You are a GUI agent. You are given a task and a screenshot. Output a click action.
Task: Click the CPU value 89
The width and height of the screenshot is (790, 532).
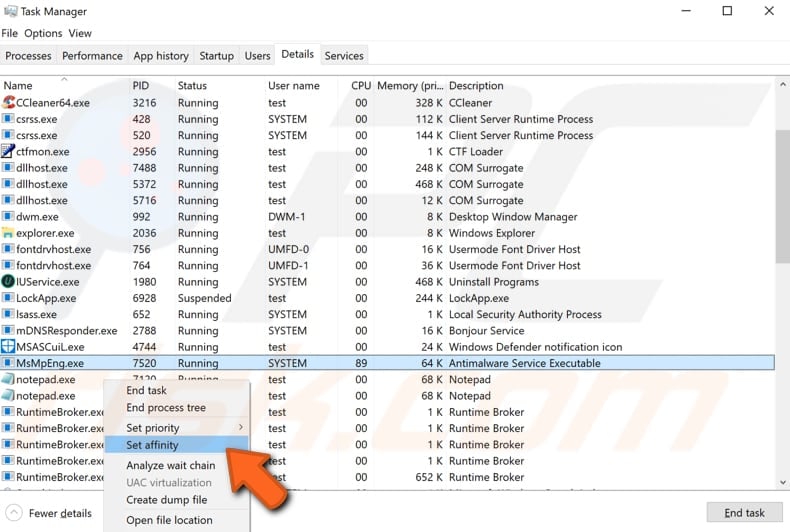point(361,363)
